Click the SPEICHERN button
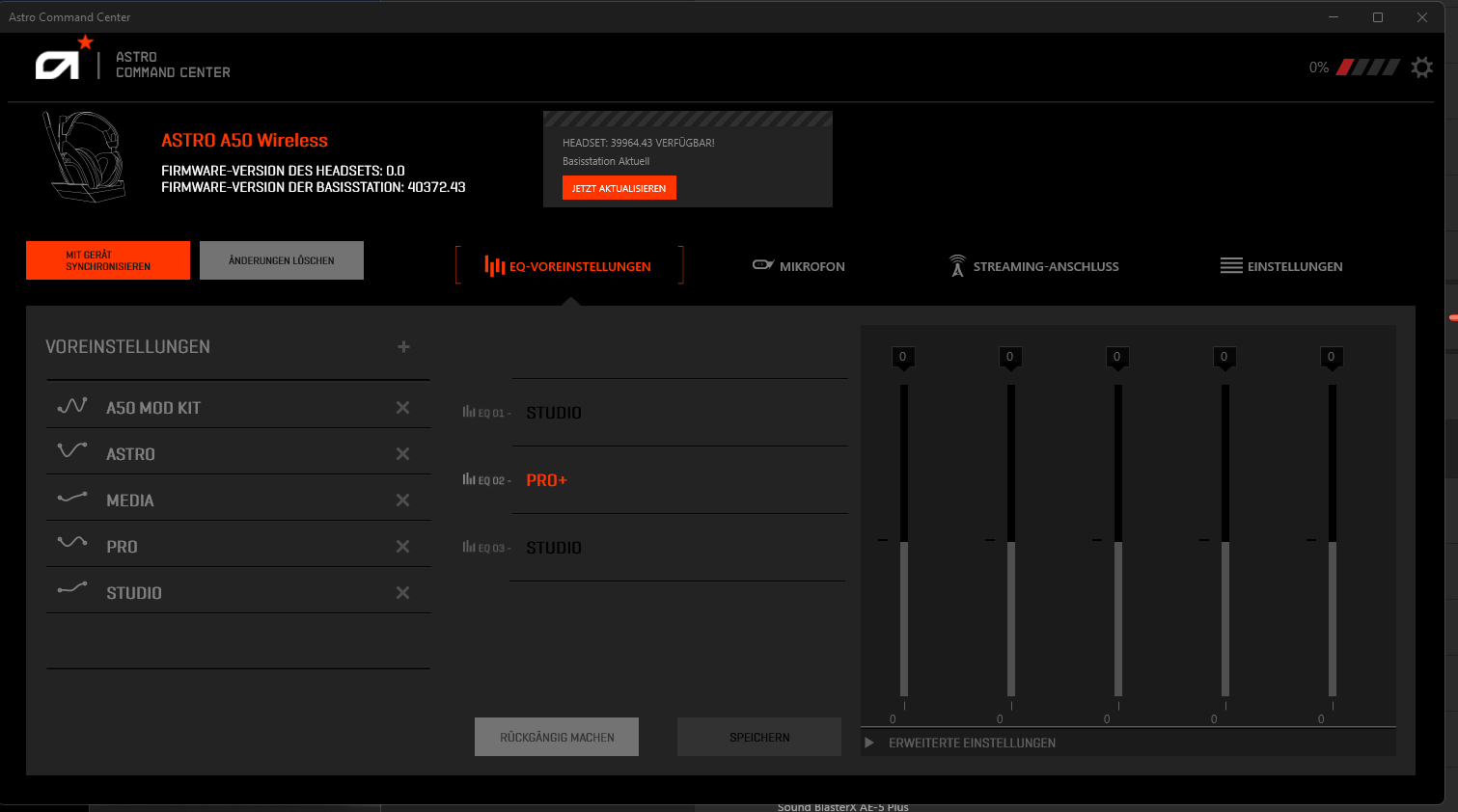This screenshot has height=812, width=1458. (x=759, y=737)
